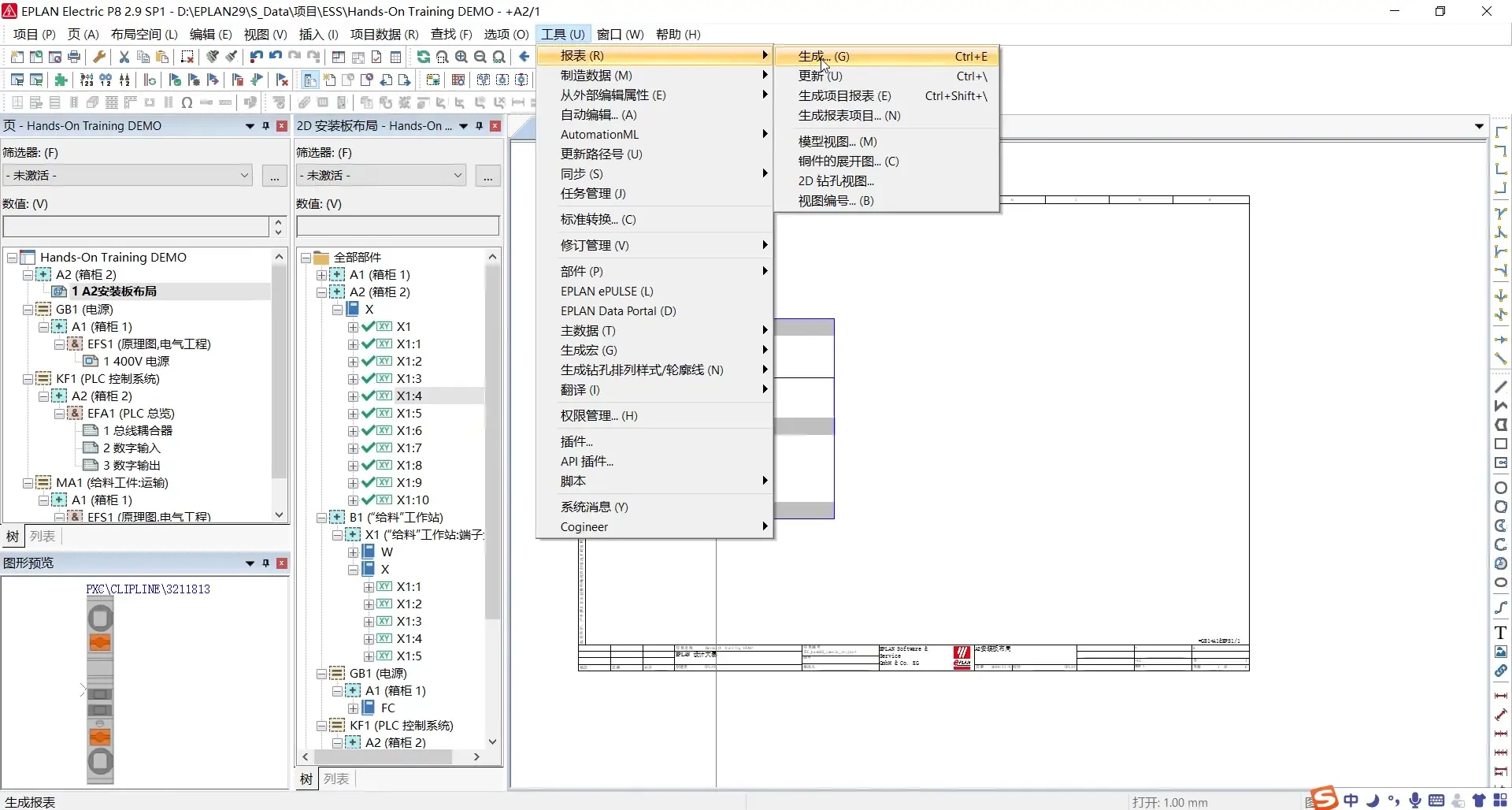Image resolution: width=1512 pixels, height=810 pixels.
Task: Open settings via the wrench icon
Action: [x=99, y=57]
